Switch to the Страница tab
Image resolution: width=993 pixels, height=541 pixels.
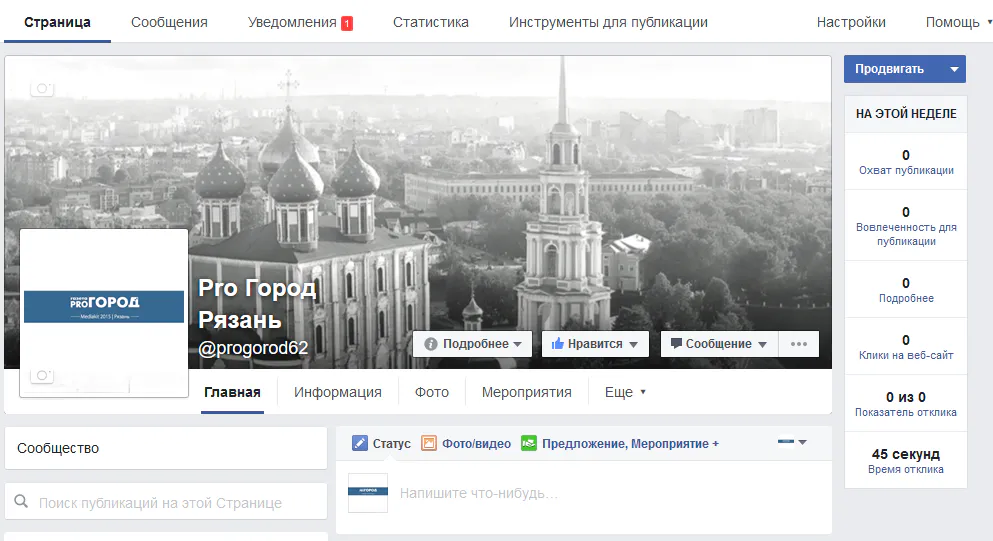[58, 22]
